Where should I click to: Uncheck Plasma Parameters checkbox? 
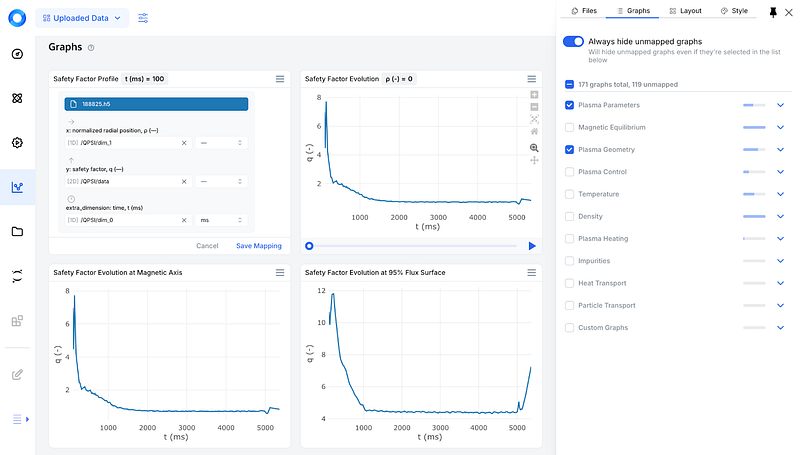(569, 105)
